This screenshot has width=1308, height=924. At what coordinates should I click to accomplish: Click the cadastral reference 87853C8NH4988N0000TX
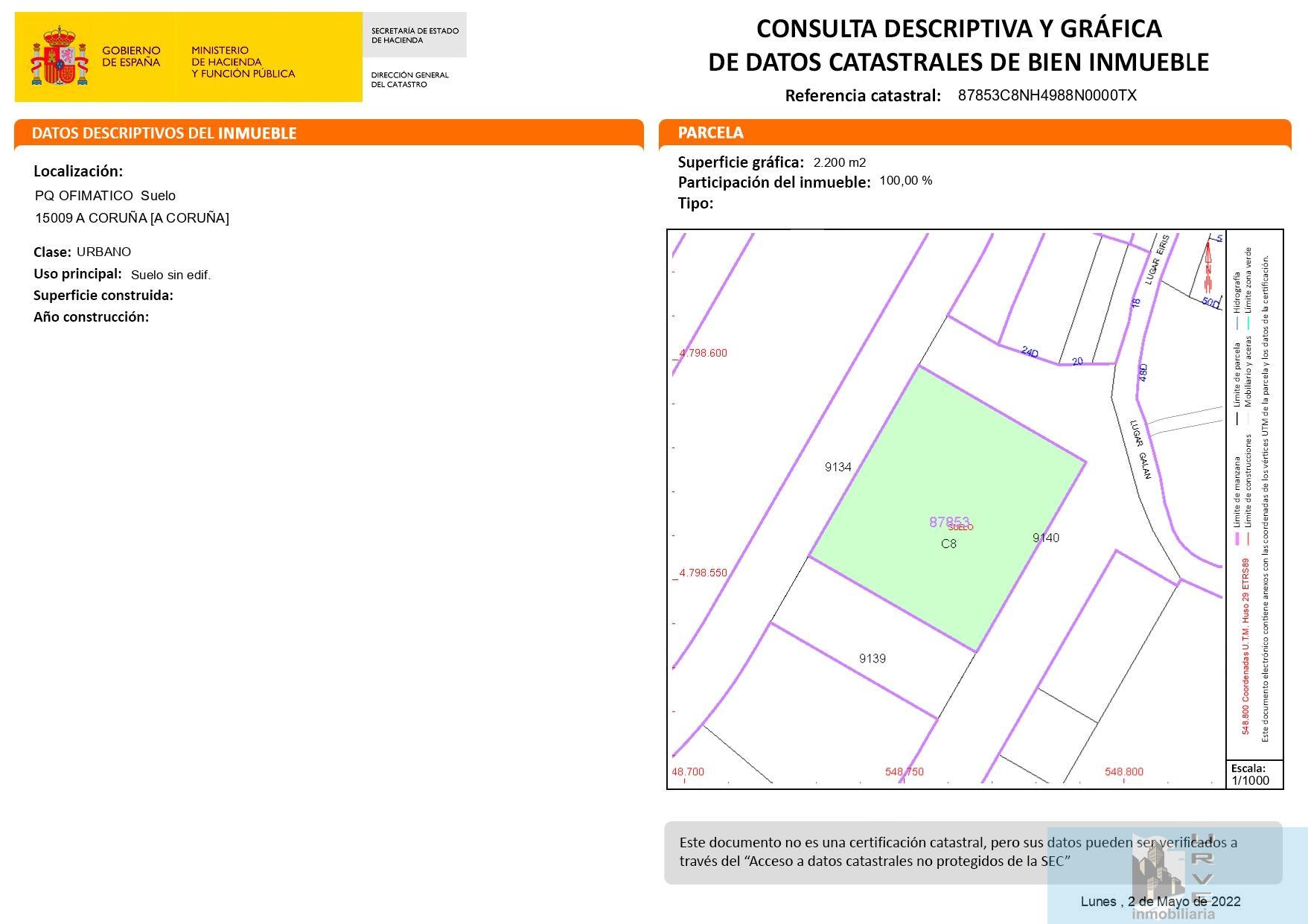pyautogui.click(x=1045, y=95)
